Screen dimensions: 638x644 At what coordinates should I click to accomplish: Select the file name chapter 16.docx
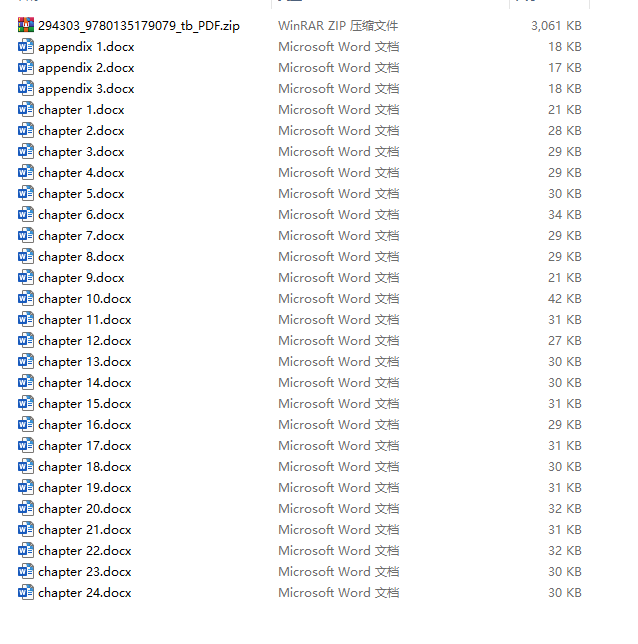coord(85,425)
